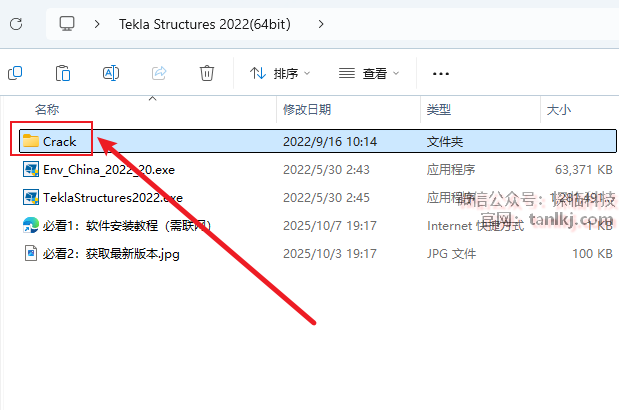
Task: Expand breadcrumb chevron after This PC icon
Action: (x=97, y=22)
